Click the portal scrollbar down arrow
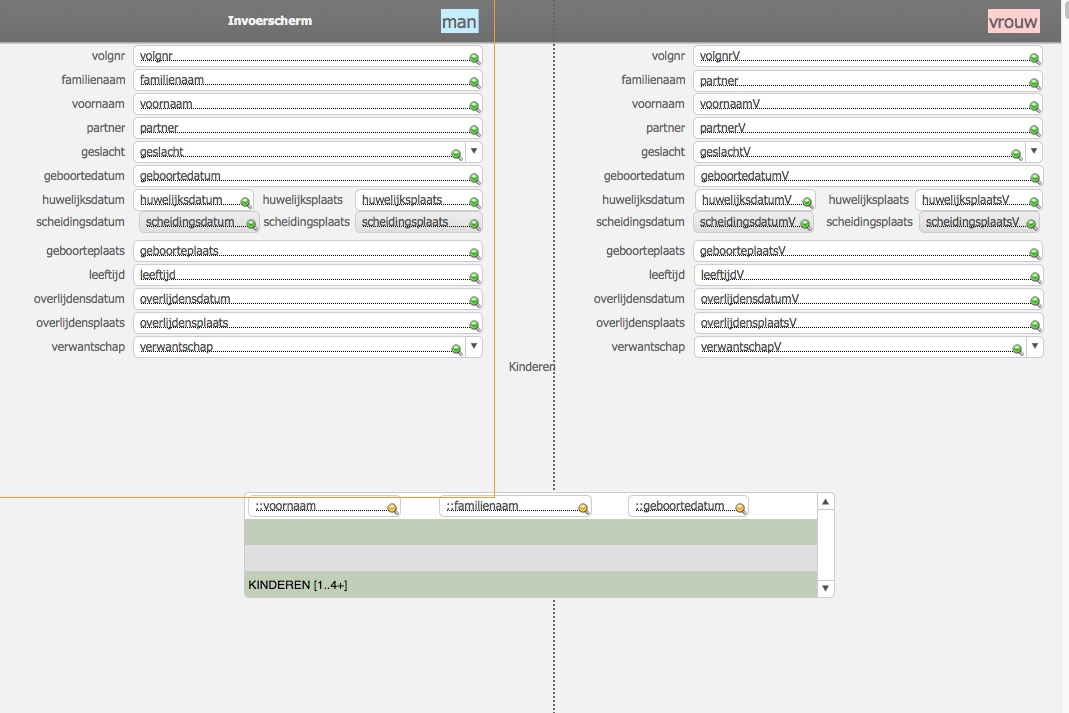This screenshot has height=713, width=1069. click(x=826, y=588)
